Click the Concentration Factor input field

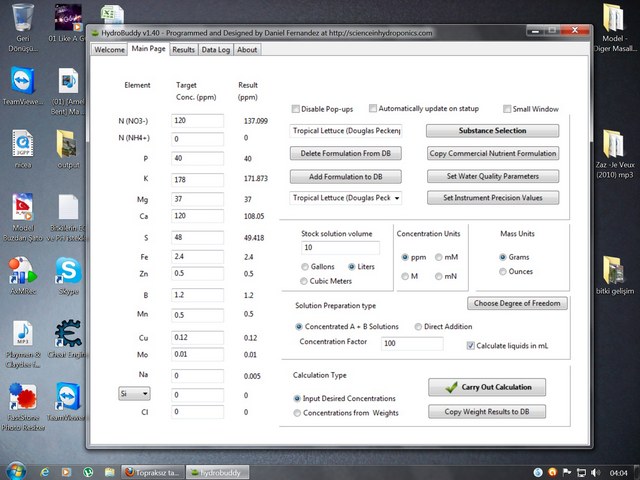(x=412, y=344)
